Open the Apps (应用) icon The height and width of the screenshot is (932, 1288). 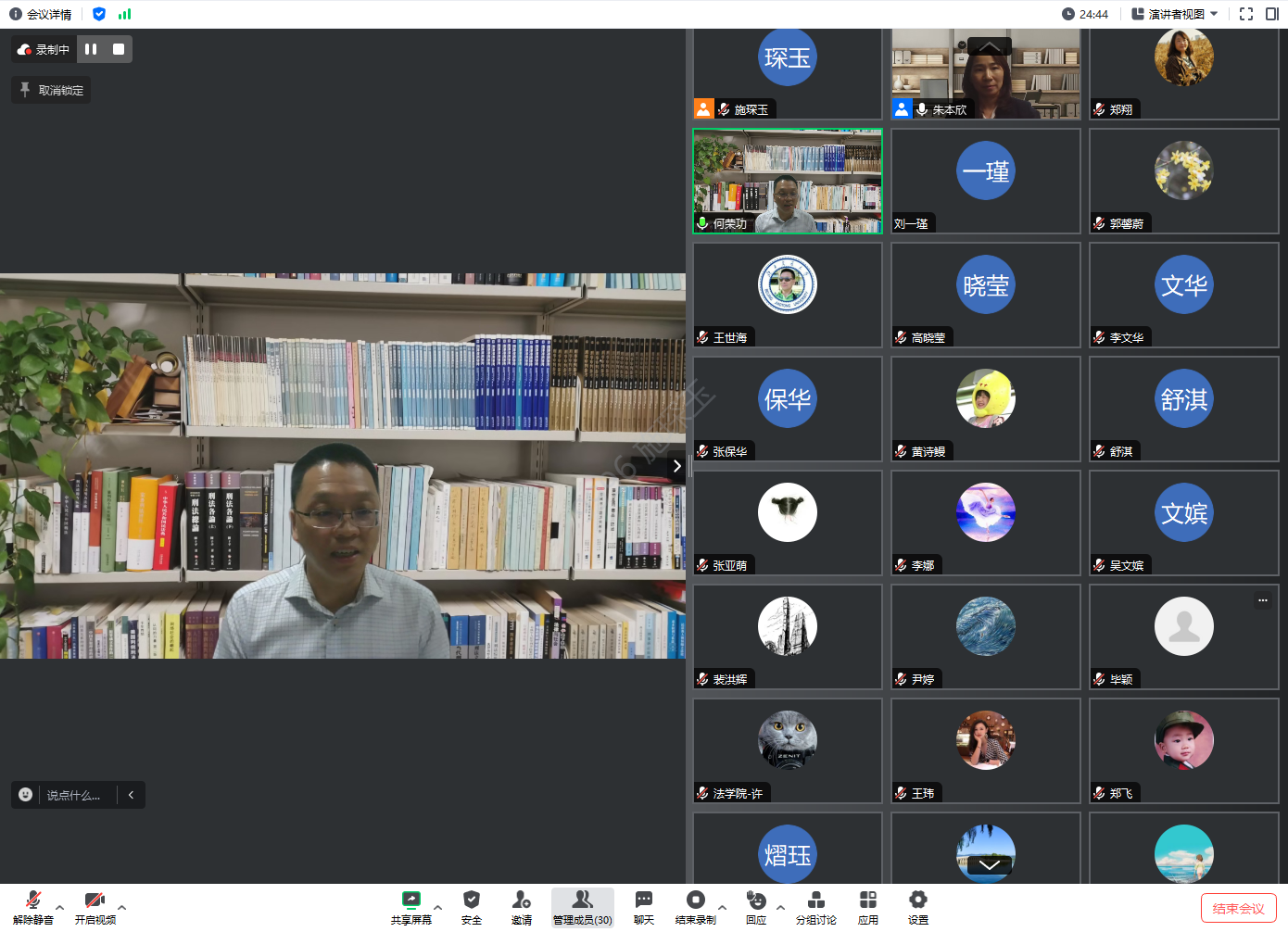point(867,900)
